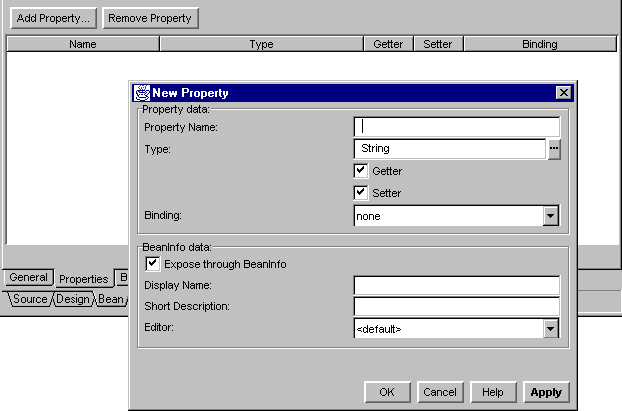
Task: Open the Design tab
Action: 72,299
